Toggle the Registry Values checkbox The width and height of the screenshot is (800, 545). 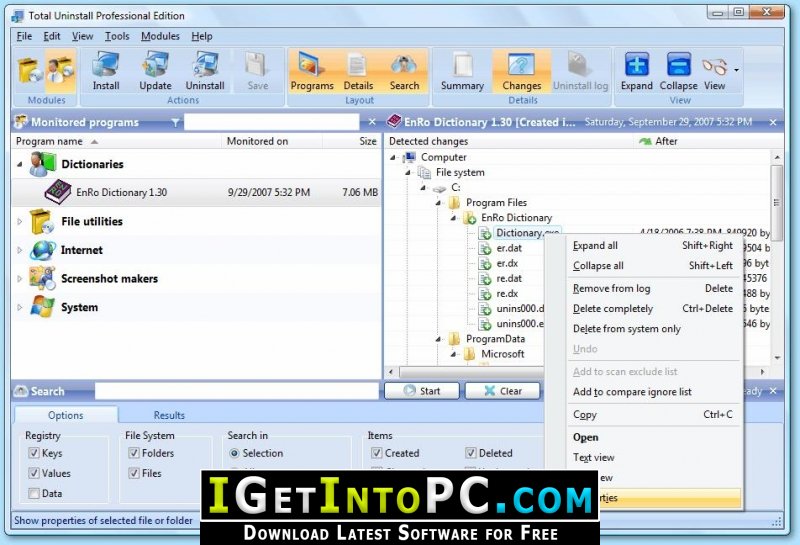[x=34, y=473]
